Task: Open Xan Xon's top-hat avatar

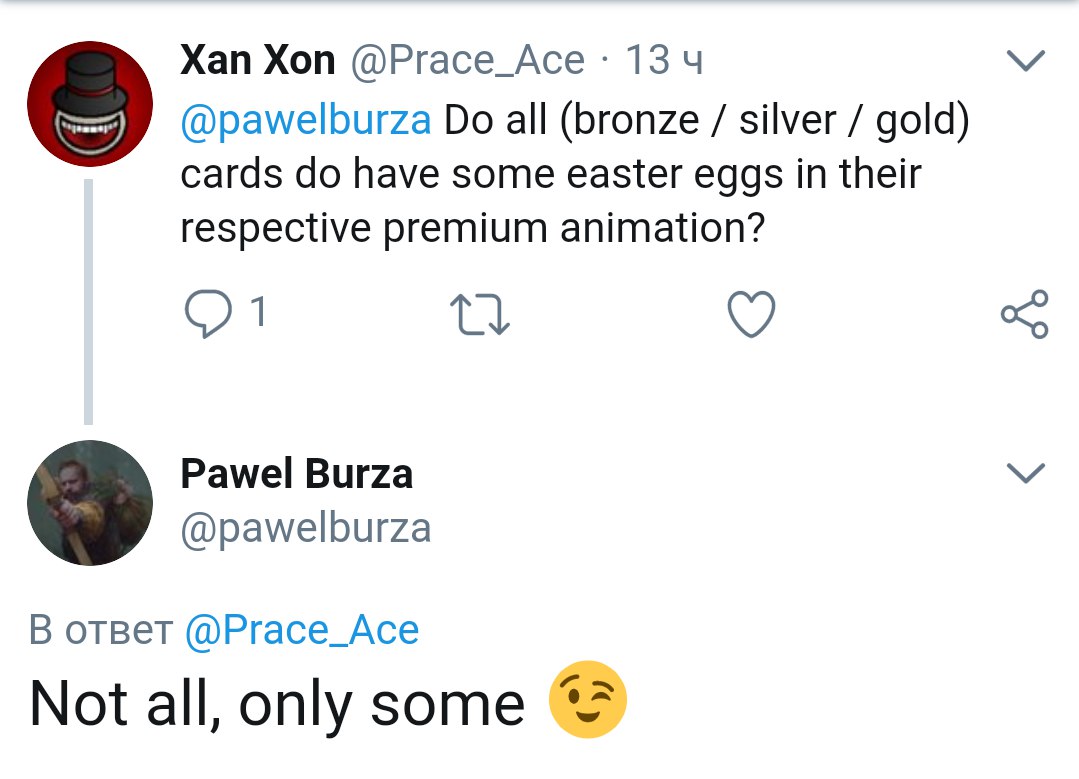Action: click(90, 104)
